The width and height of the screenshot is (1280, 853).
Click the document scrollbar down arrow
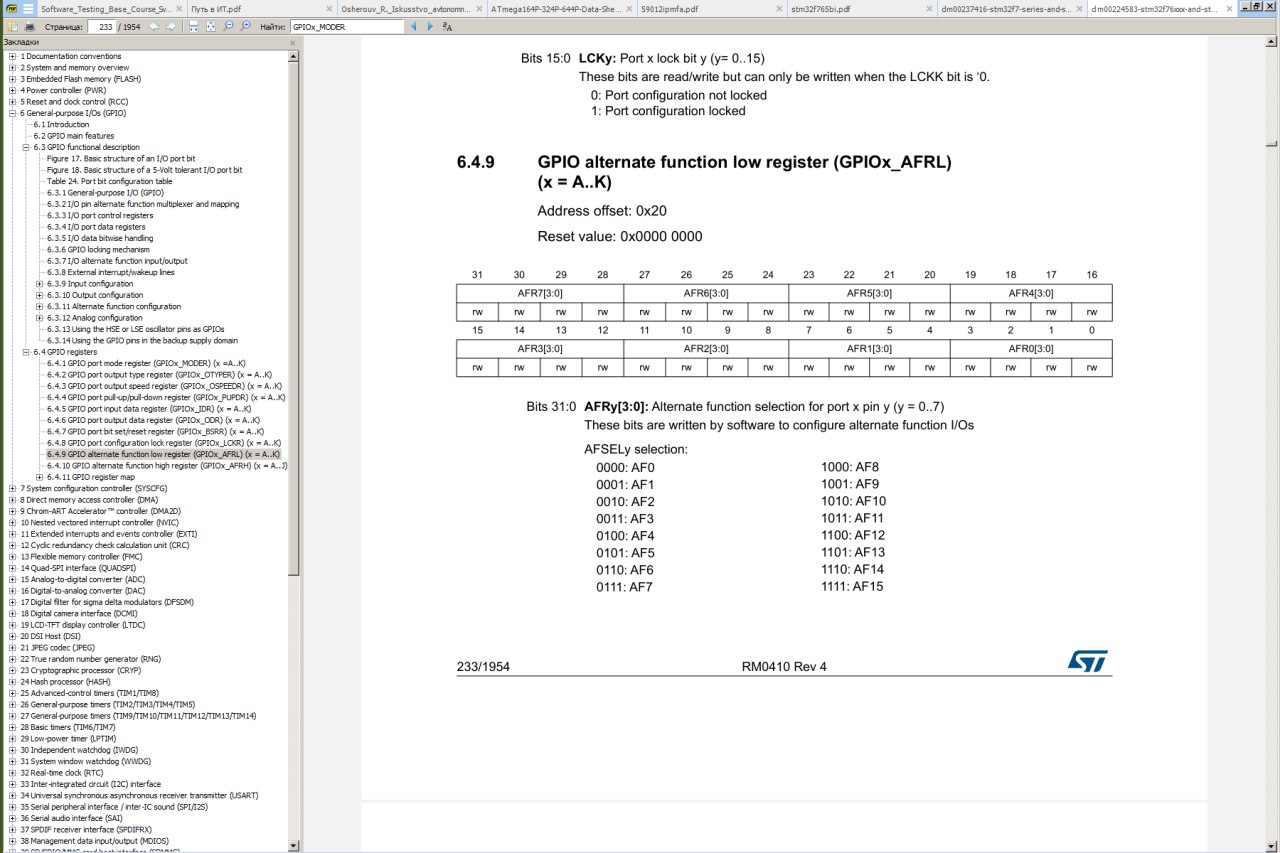(1271, 846)
